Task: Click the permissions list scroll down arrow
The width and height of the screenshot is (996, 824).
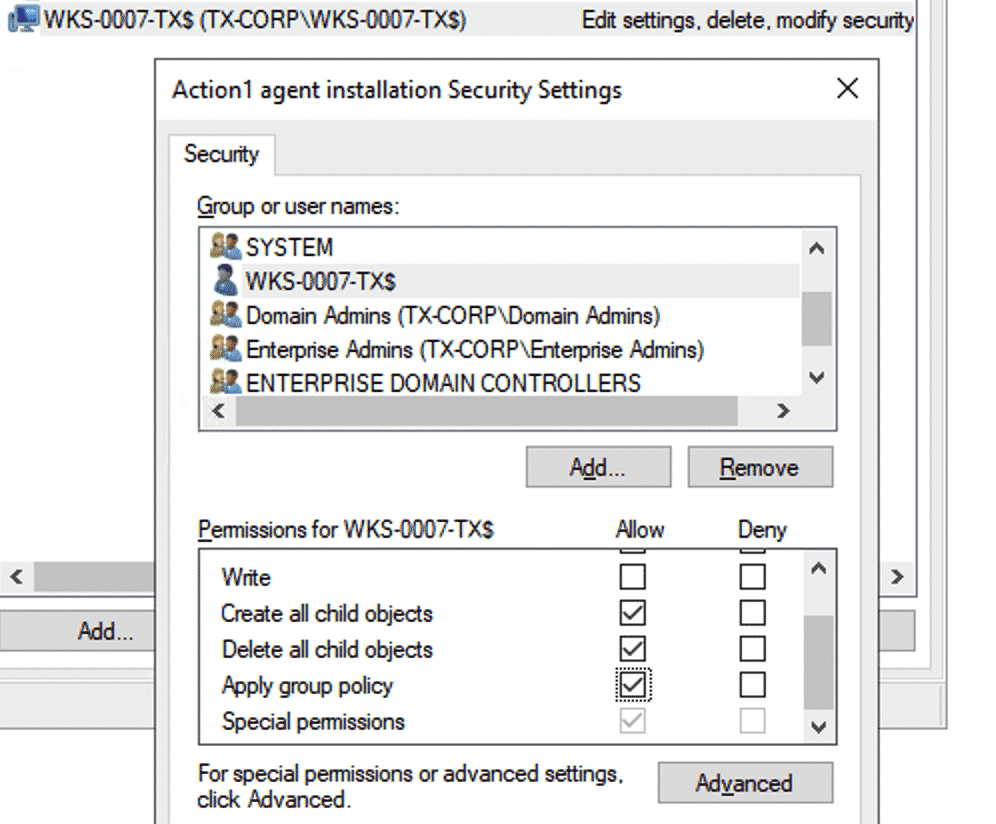Action: (x=819, y=726)
